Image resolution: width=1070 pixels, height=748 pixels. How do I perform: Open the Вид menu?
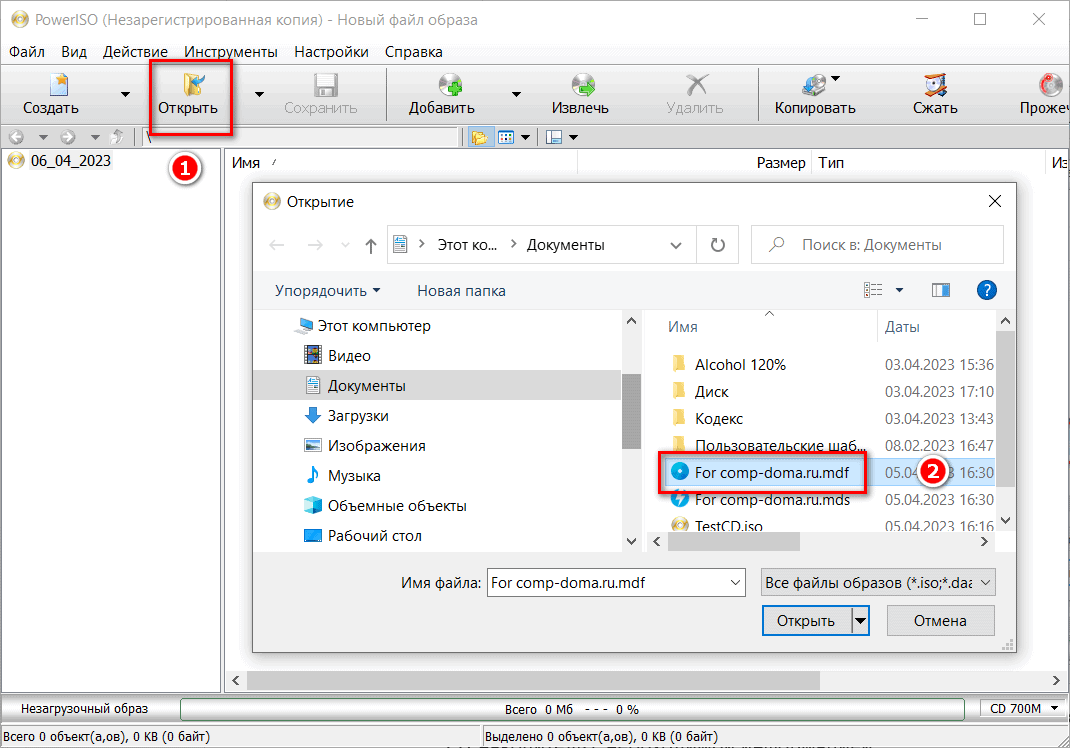coord(74,52)
